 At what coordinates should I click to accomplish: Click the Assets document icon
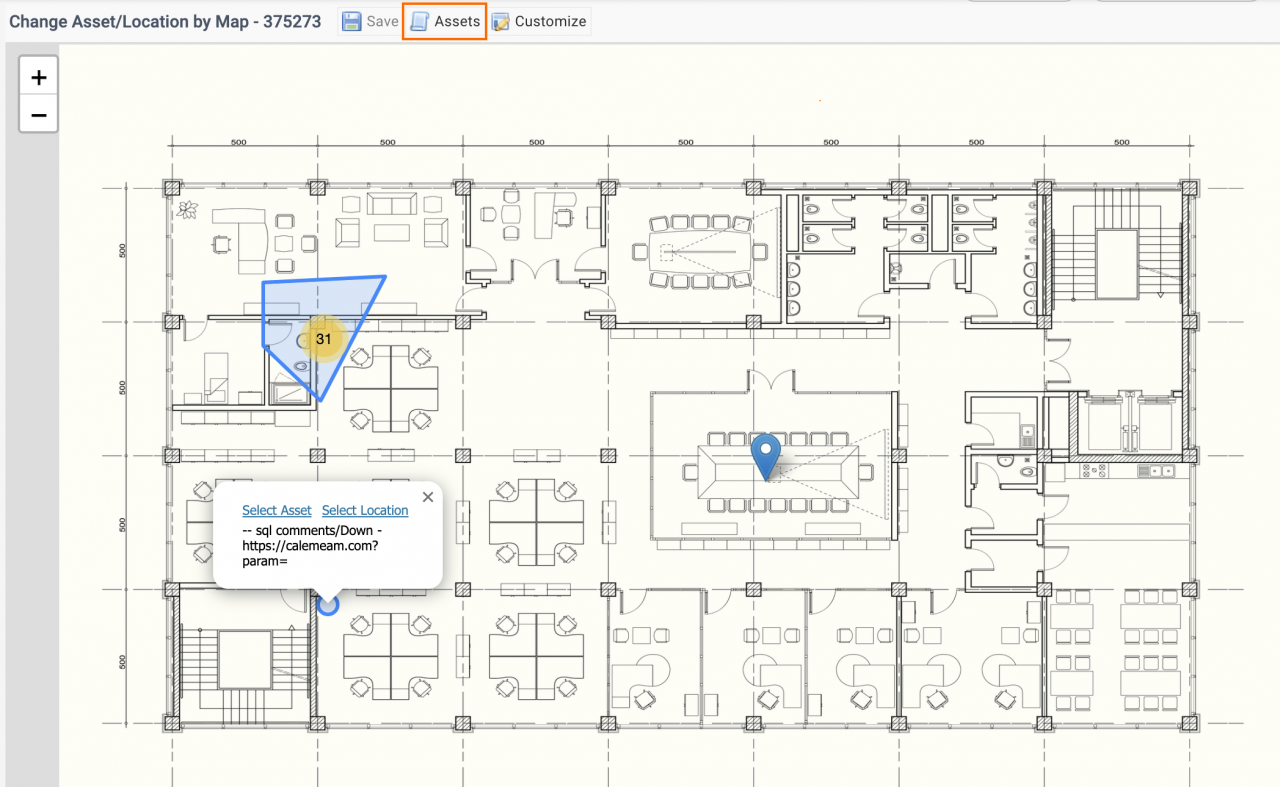tap(420, 21)
